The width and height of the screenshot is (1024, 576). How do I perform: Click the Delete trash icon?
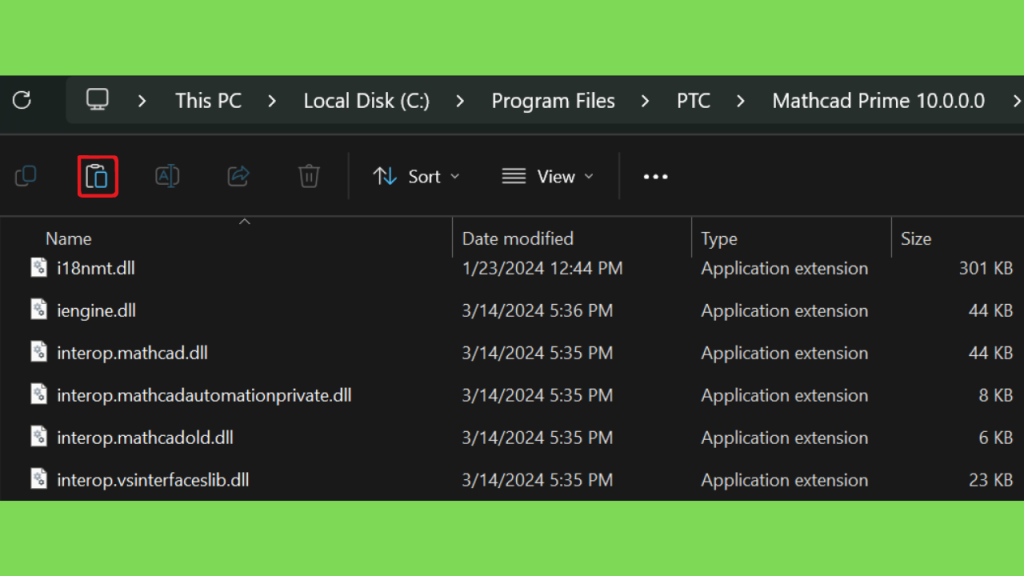[x=309, y=176]
